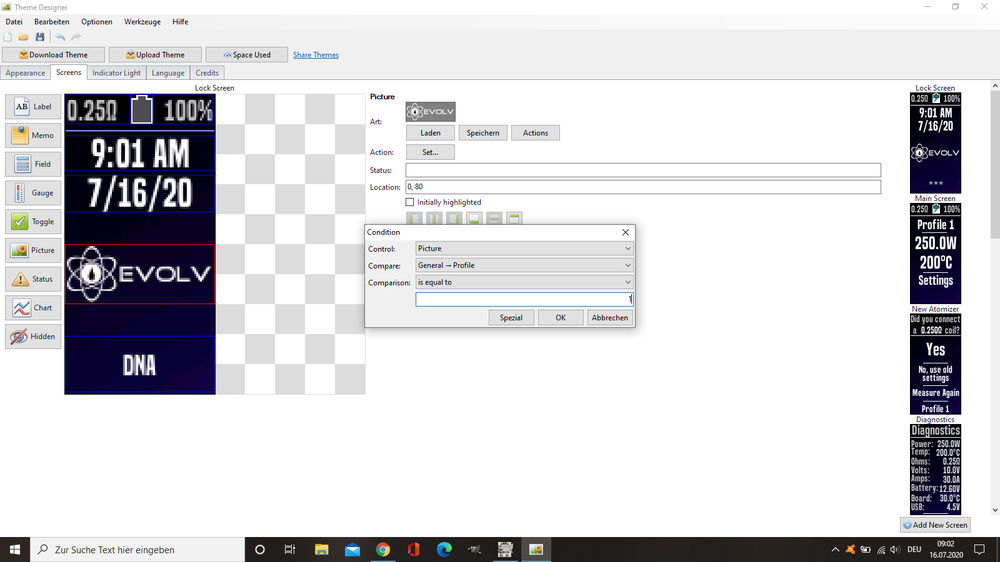Click the Download Theme button

pos(54,55)
